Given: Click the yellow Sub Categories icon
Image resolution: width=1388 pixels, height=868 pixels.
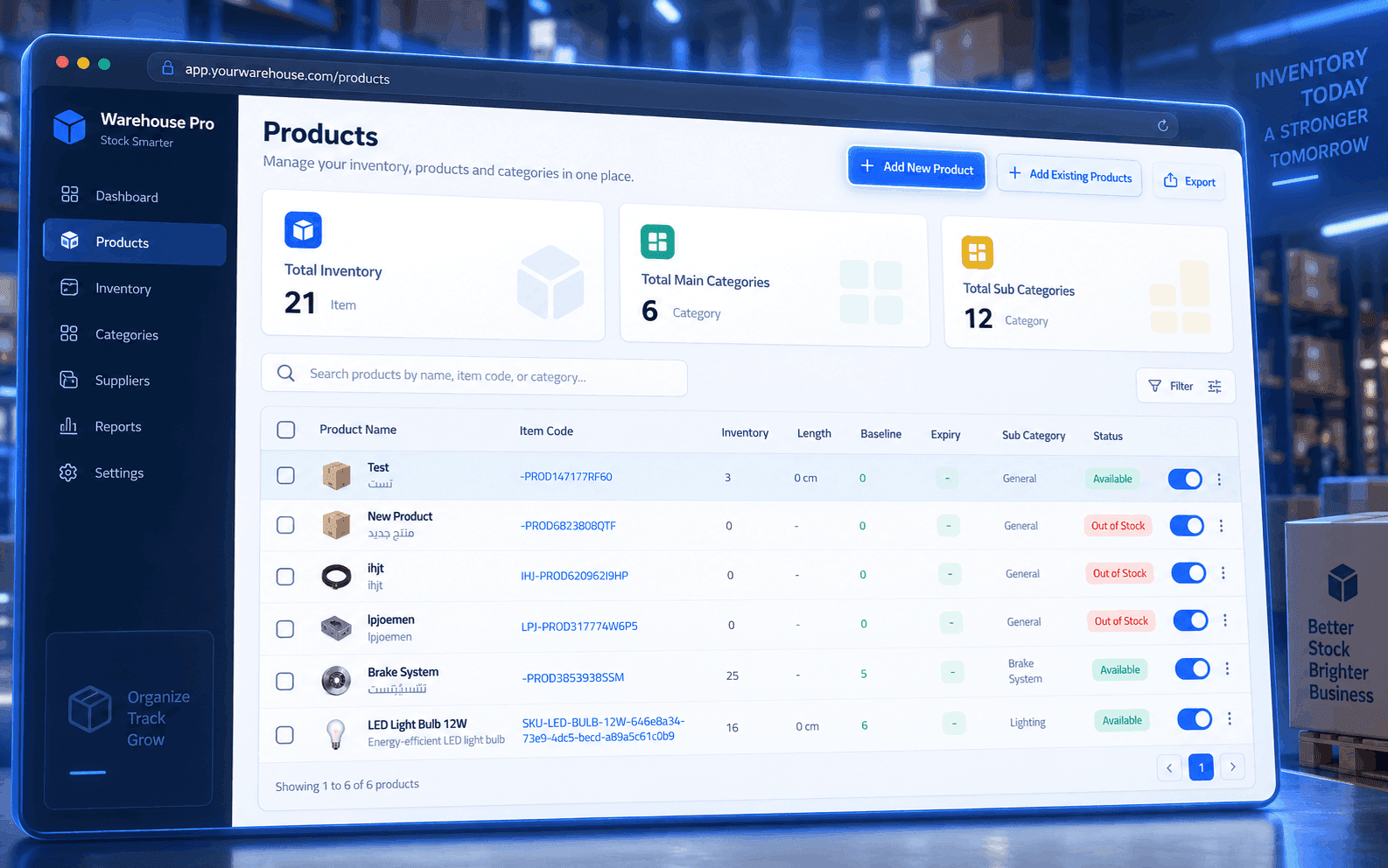Looking at the screenshot, I should [978, 252].
